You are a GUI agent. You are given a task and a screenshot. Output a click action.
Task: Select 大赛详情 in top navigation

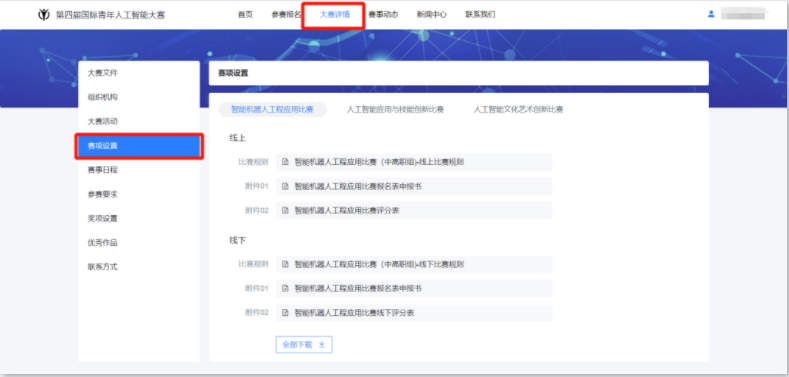click(x=335, y=15)
